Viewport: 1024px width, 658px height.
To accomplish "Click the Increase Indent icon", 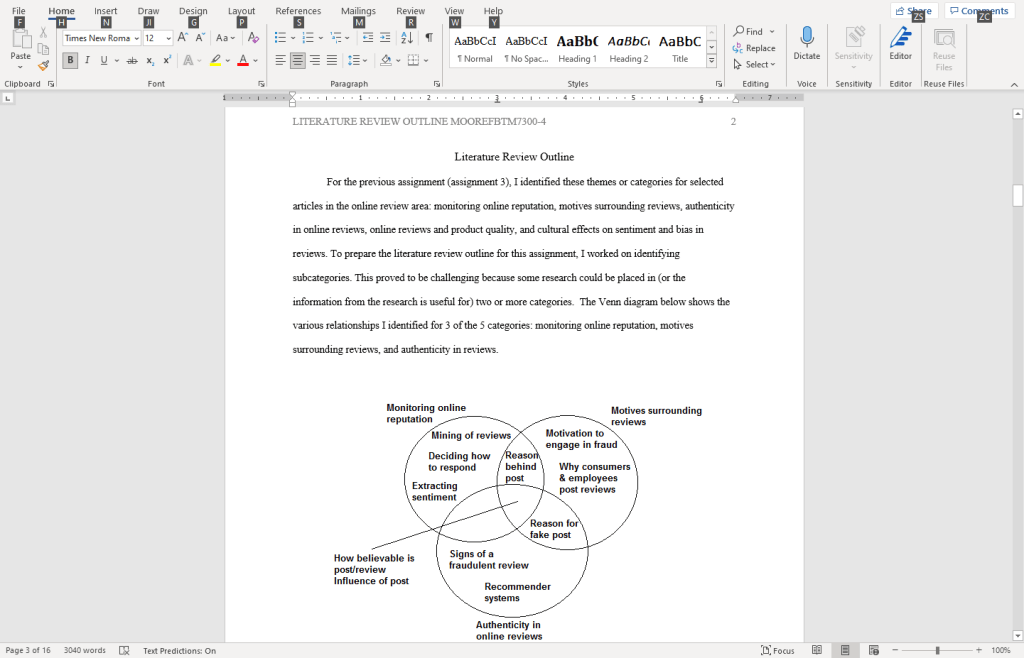I will click(385, 38).
